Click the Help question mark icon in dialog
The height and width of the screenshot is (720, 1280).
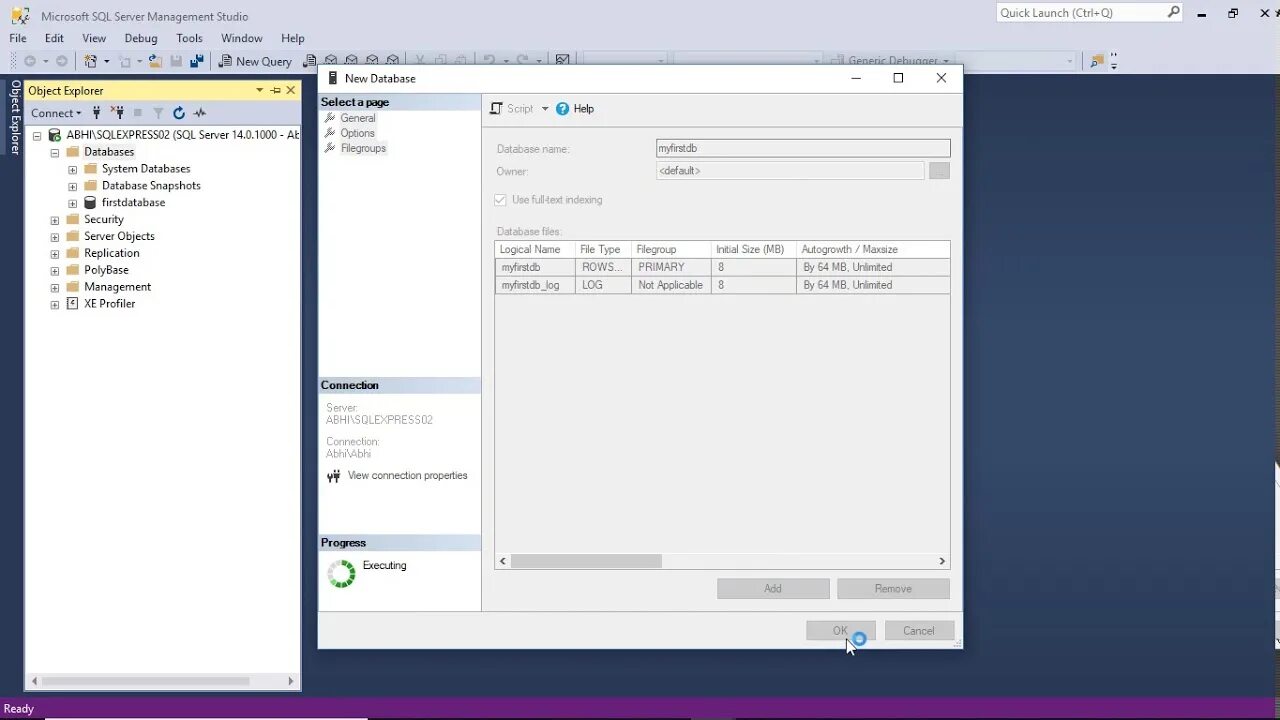click(x=562, y=109)
